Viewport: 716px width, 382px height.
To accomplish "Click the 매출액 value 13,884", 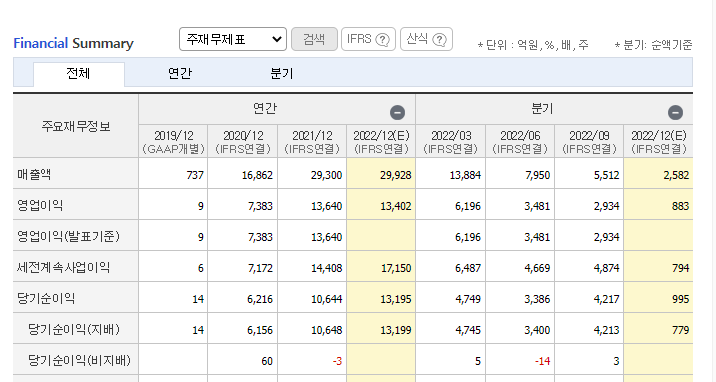I will (x=465, y=175).
